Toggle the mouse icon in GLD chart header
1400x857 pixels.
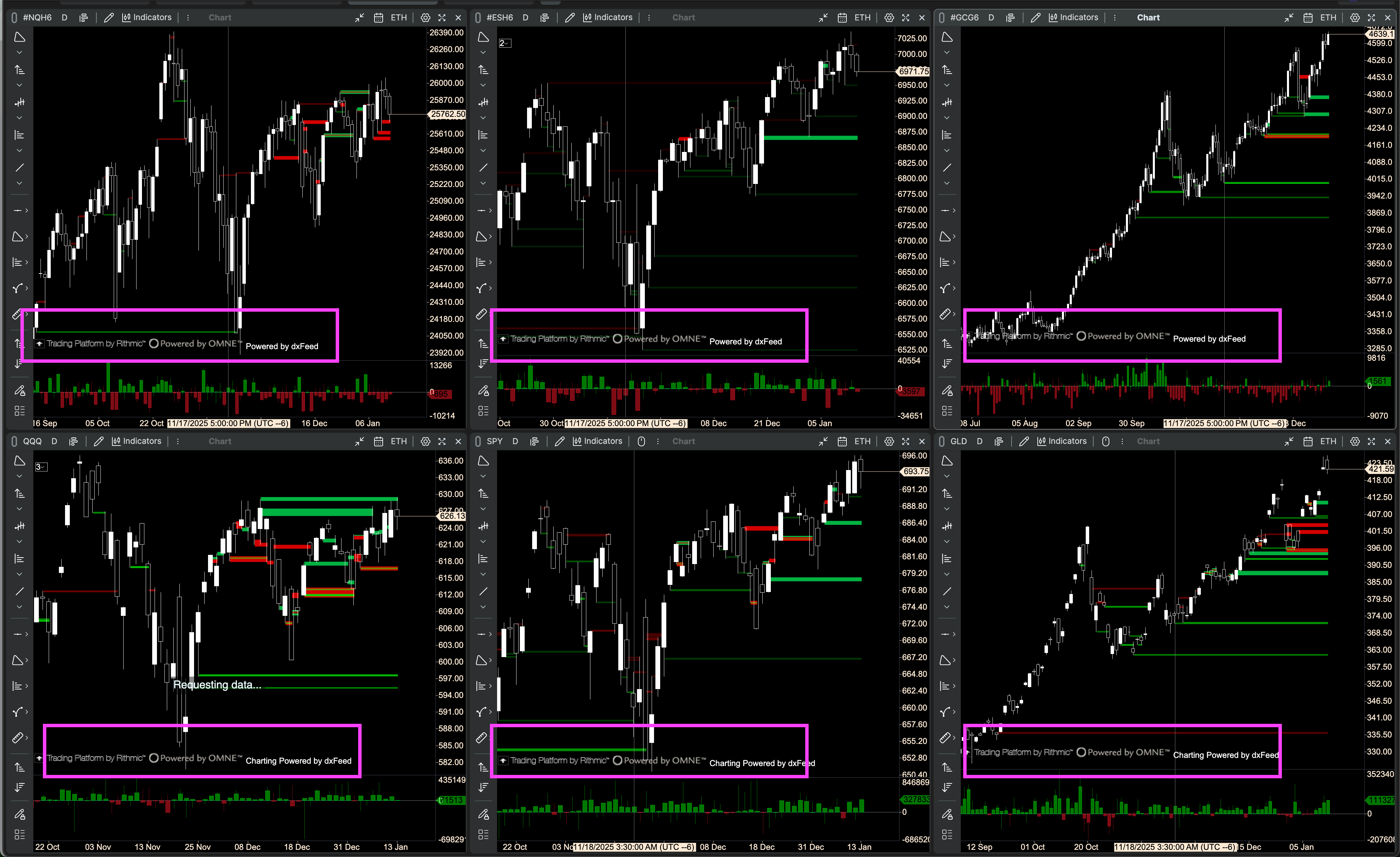click(1106, 441)
